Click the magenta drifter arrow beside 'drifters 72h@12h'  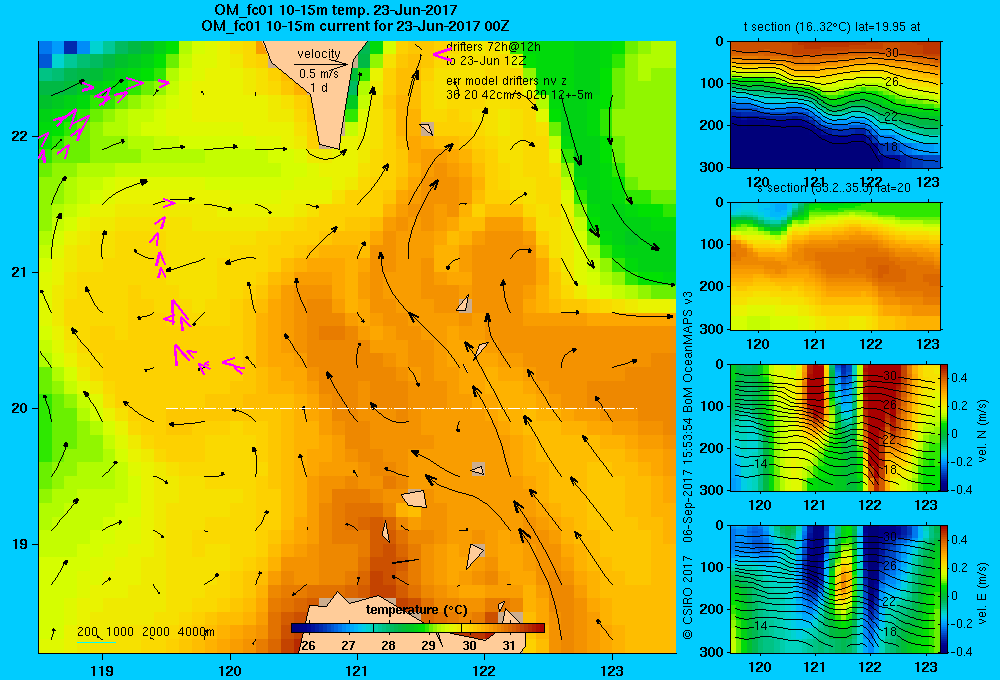point(441,54)
